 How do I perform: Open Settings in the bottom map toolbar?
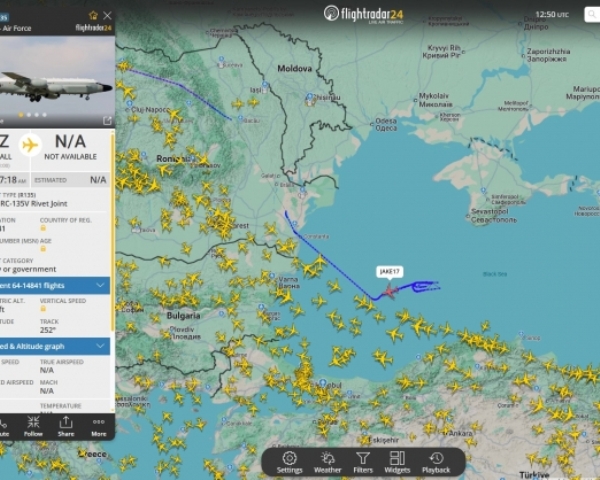point(289,462)
